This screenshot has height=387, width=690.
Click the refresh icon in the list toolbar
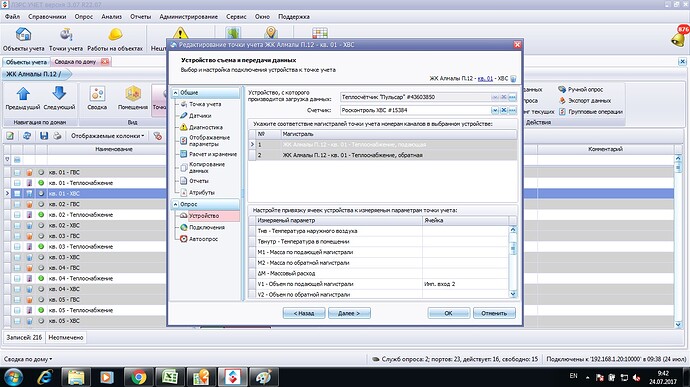tap(27, 136)
